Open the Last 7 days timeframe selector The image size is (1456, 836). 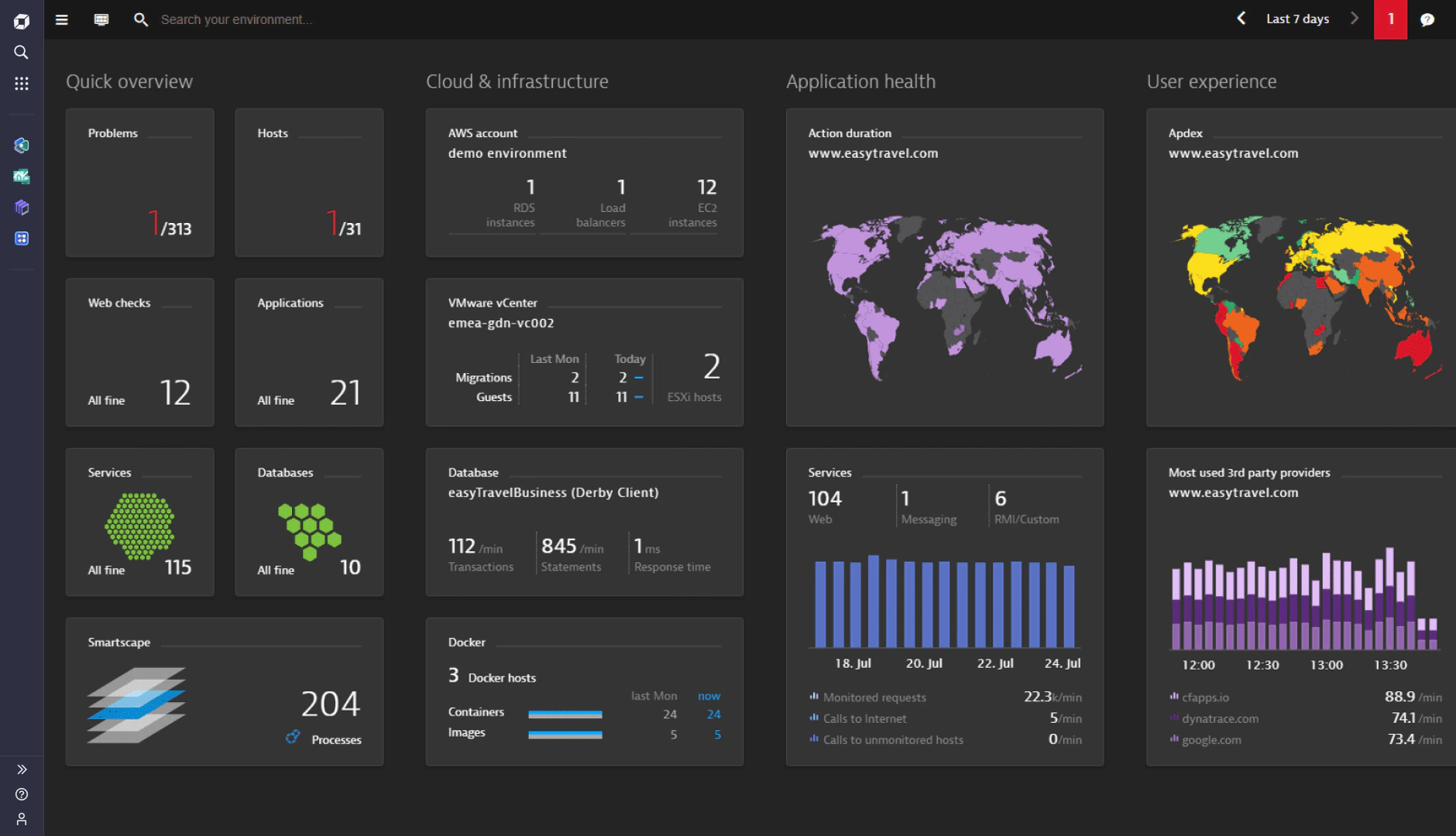pos(1298,19)
